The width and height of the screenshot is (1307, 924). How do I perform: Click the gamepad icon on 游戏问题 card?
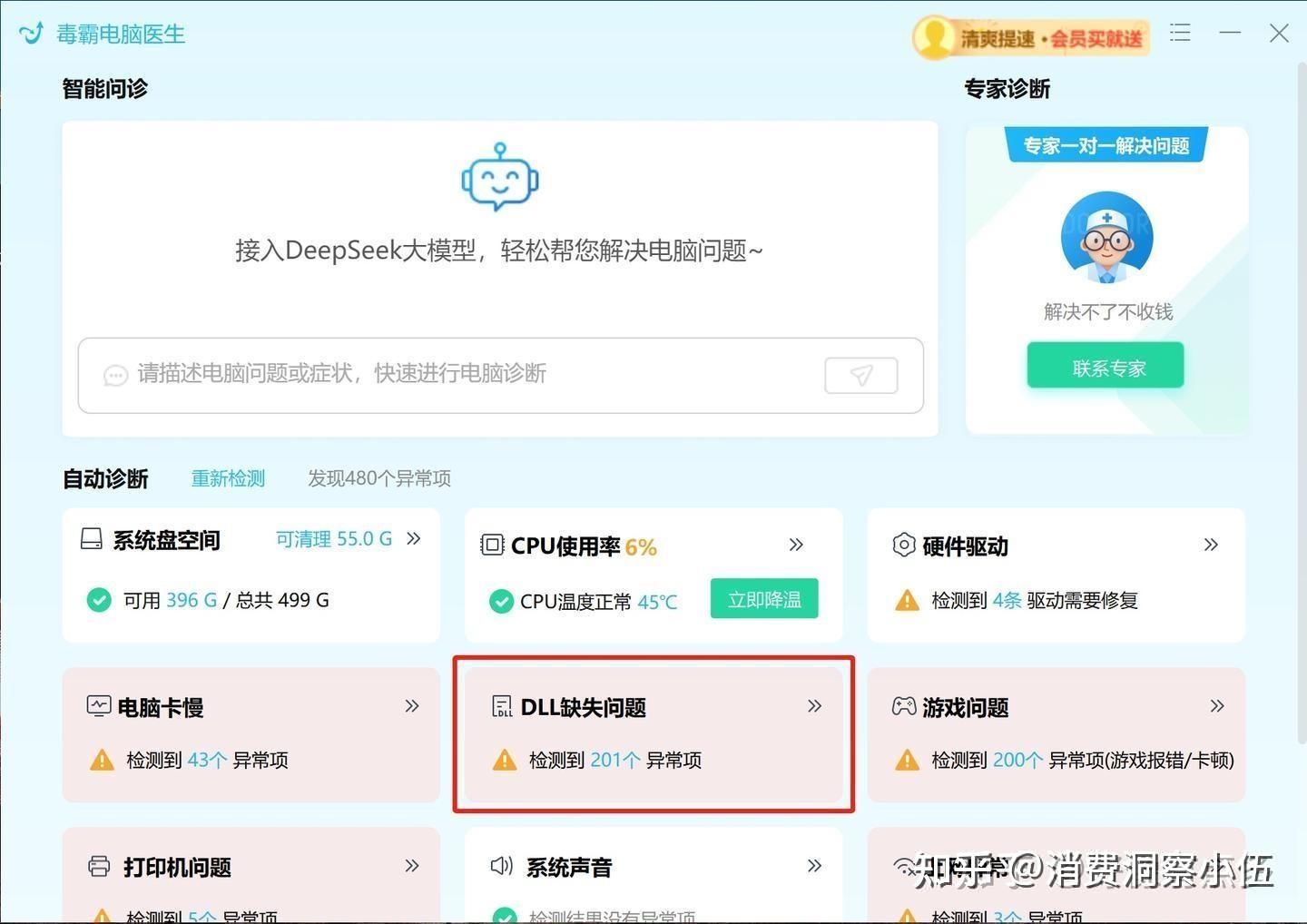coord(904,706)
